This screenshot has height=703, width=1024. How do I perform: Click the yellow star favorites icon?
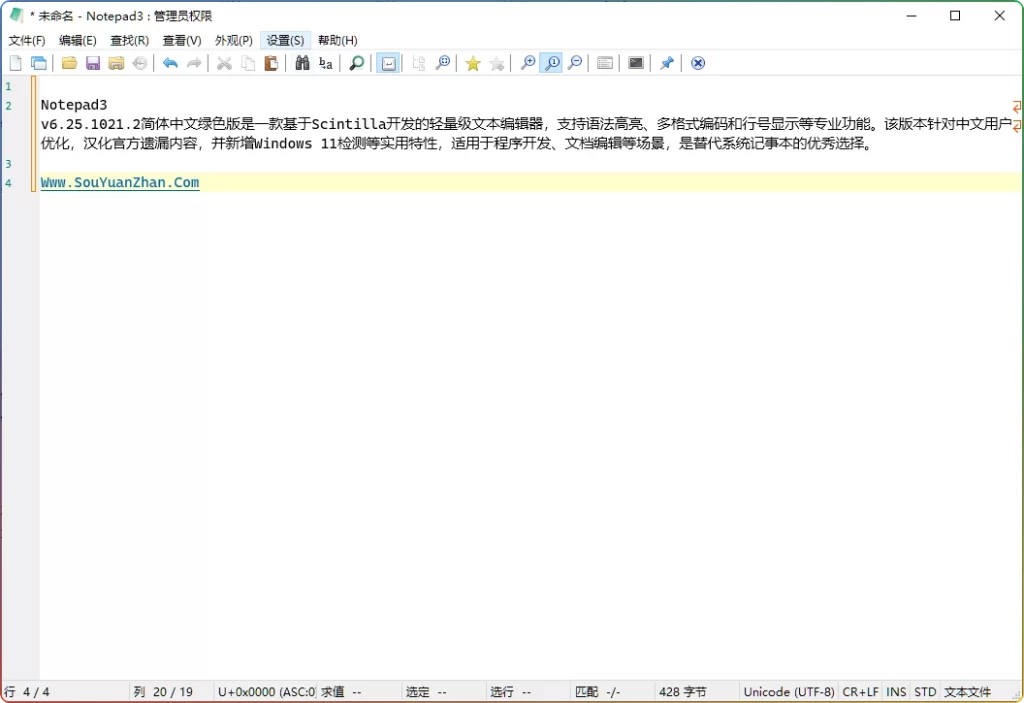[473, 63]
